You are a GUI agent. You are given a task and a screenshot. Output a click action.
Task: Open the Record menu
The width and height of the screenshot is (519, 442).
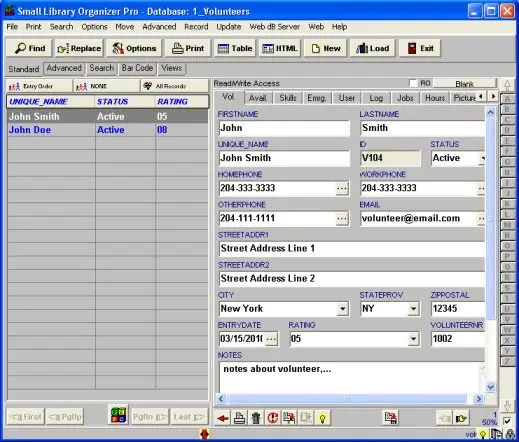[196, 27]
